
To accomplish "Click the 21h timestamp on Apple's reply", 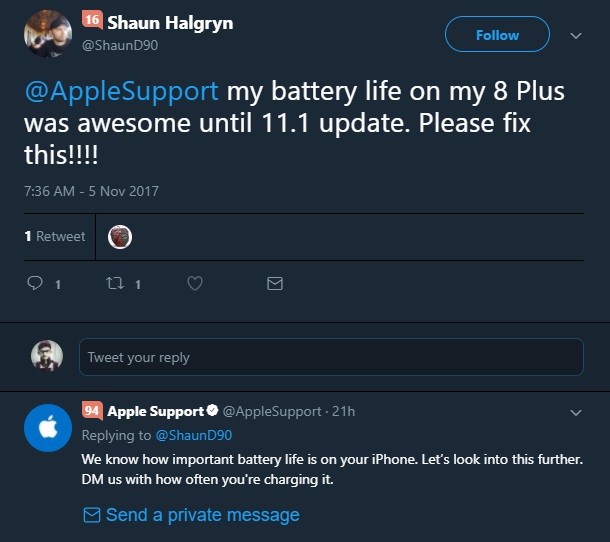I will coord(344,411).
